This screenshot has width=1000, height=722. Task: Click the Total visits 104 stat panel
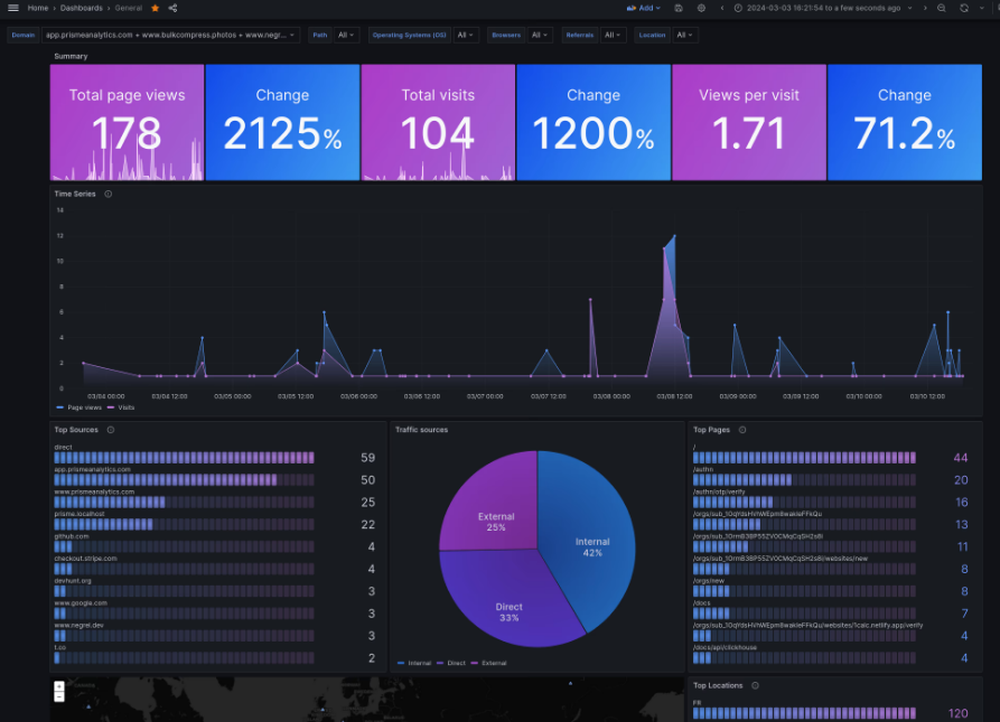pyautogui.click(x=438, y=122)
